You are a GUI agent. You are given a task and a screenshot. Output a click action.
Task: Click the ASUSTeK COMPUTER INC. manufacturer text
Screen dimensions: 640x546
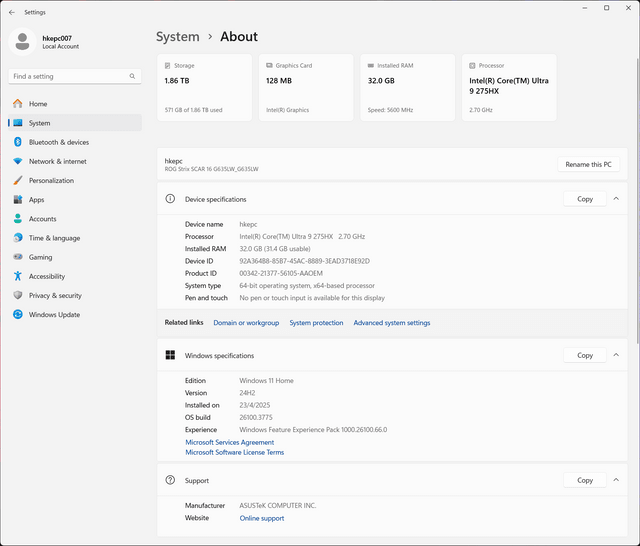point(278,506)
